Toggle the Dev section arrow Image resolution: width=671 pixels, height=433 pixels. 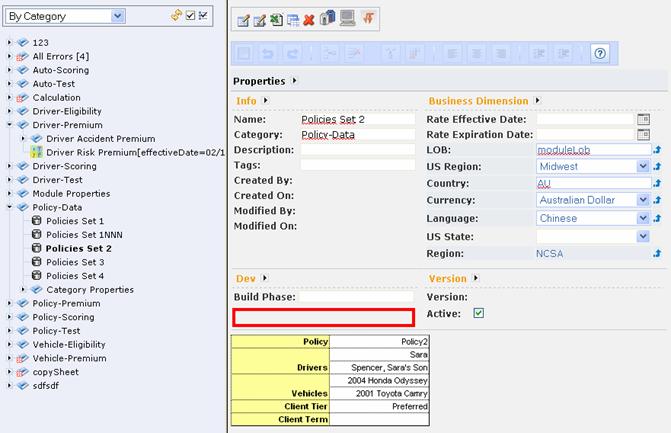(264, 278)
